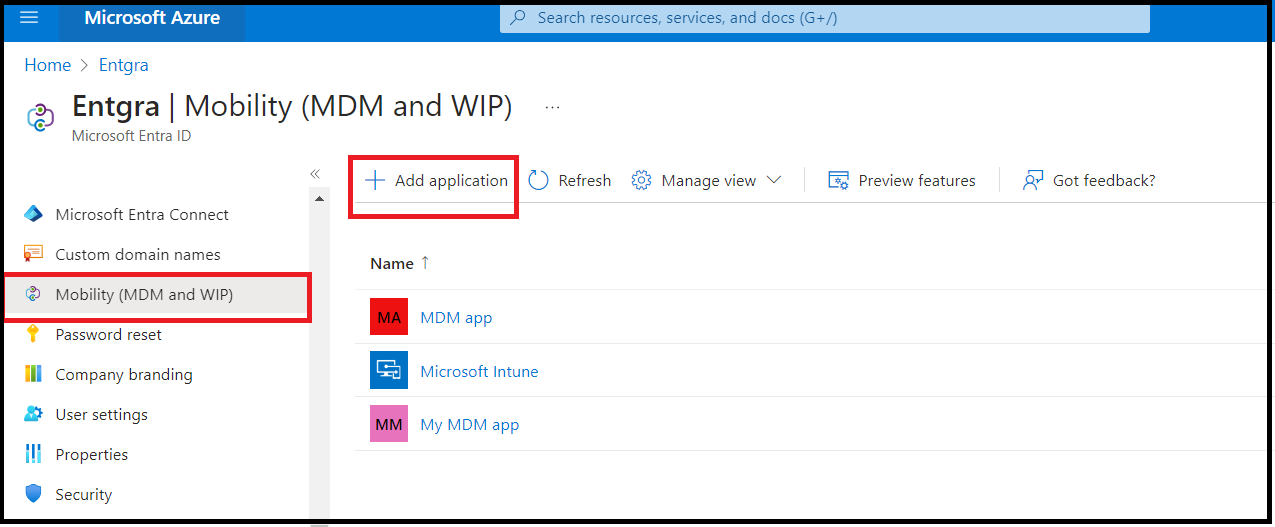1275x527 pixels.
Task: Click the Entgra Mobility page header icon
Action: tap(41, 117)
